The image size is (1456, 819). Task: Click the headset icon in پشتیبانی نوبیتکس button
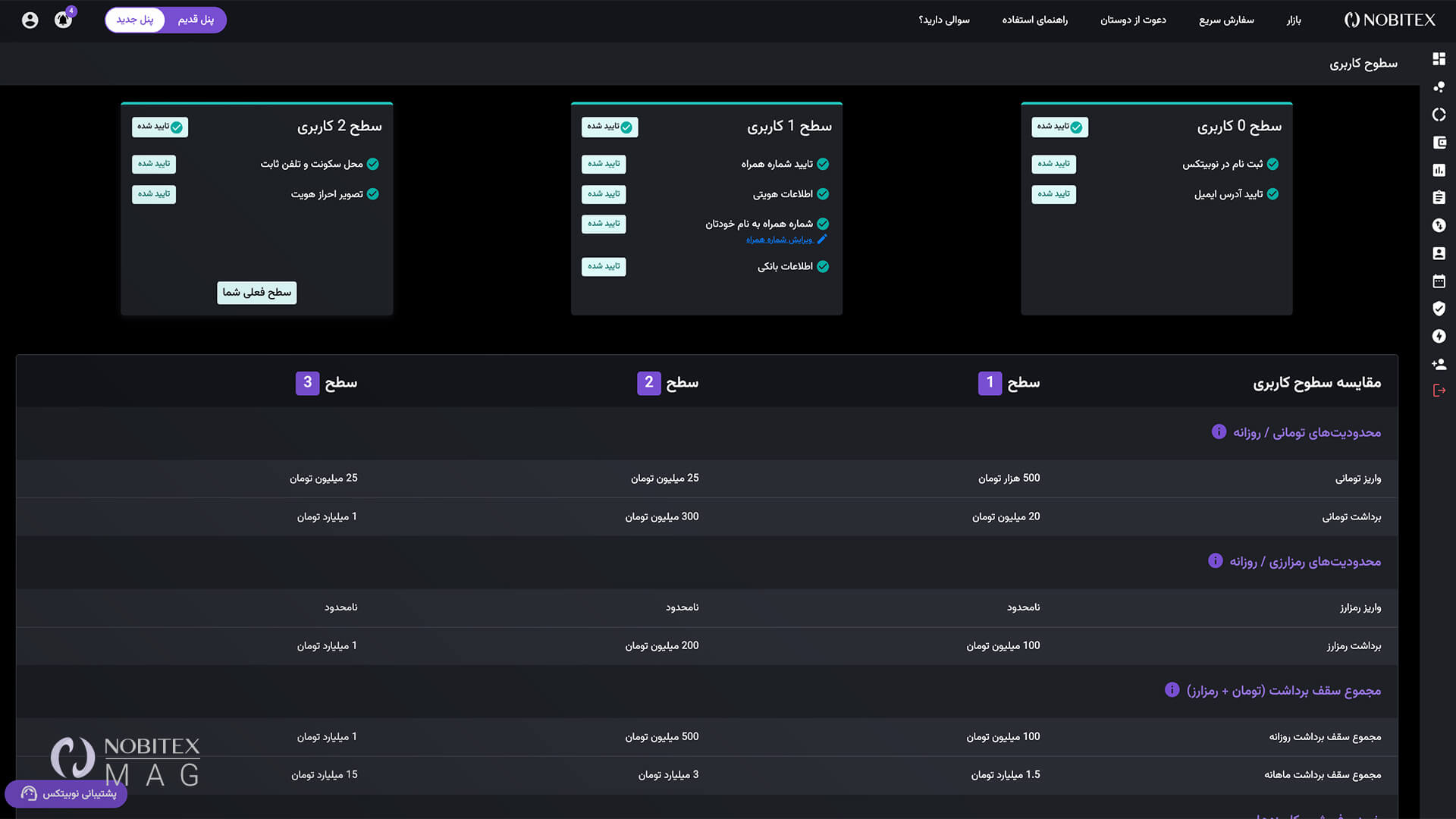coord(29,793)
